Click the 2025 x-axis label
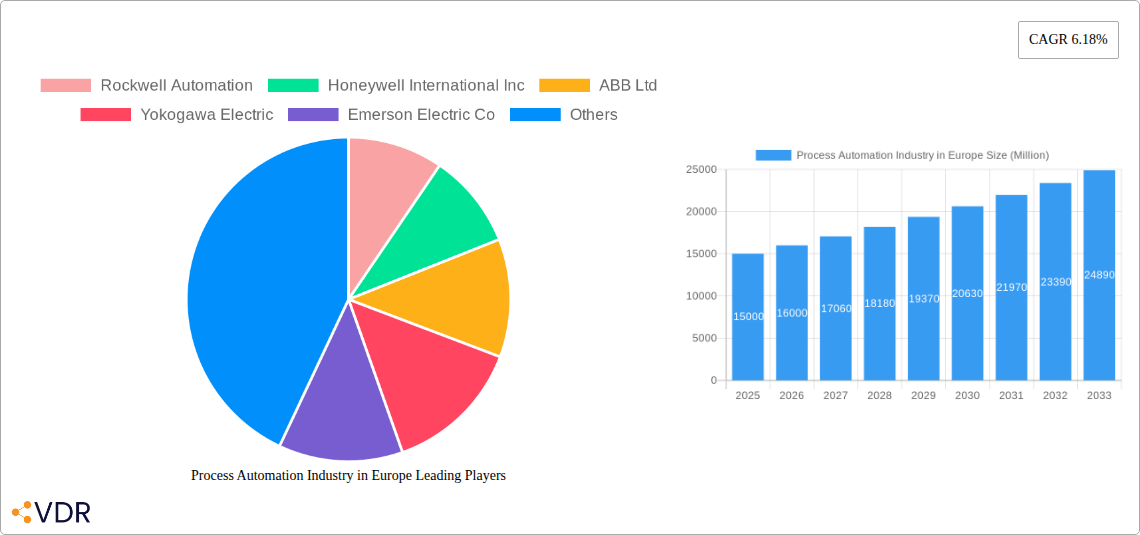Viewport: 1140px width, 535px height. coord(748,395)
